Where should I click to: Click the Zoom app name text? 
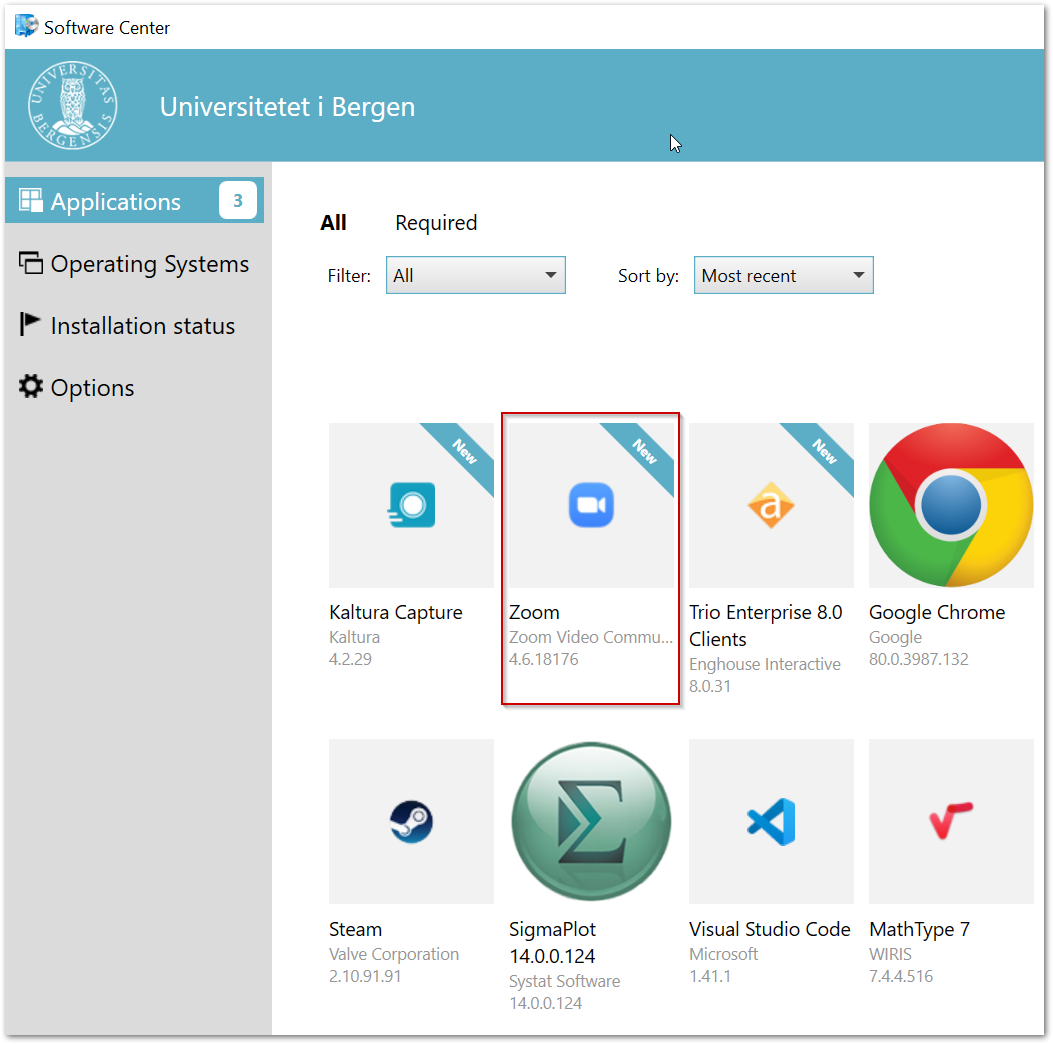click(534, 613)
